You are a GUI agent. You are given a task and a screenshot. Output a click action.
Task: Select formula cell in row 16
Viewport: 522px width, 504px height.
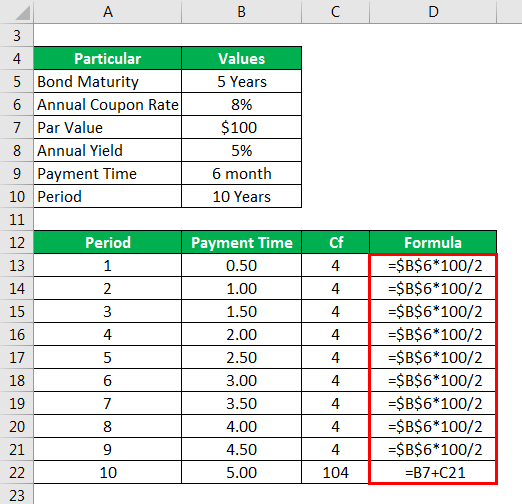click(x=433, y=334)
